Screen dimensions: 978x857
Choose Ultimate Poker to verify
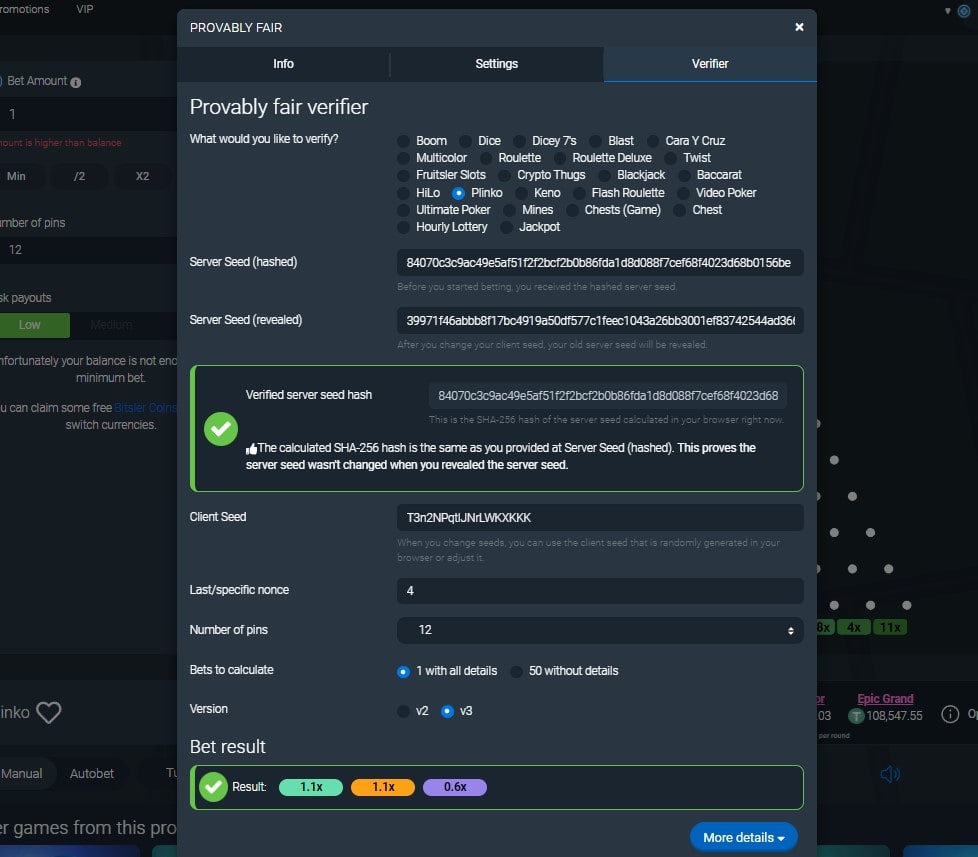click(404, 210)
